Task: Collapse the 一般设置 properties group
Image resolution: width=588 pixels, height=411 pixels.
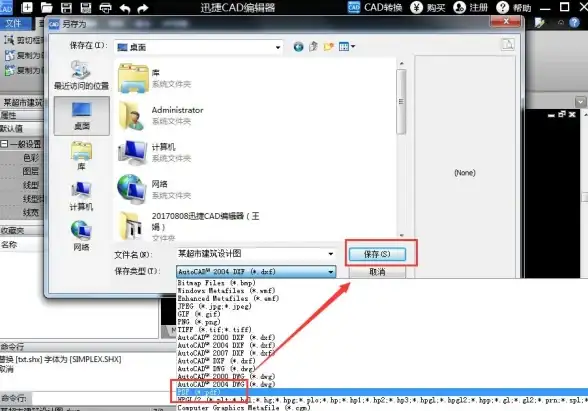Action: point(4,144)
